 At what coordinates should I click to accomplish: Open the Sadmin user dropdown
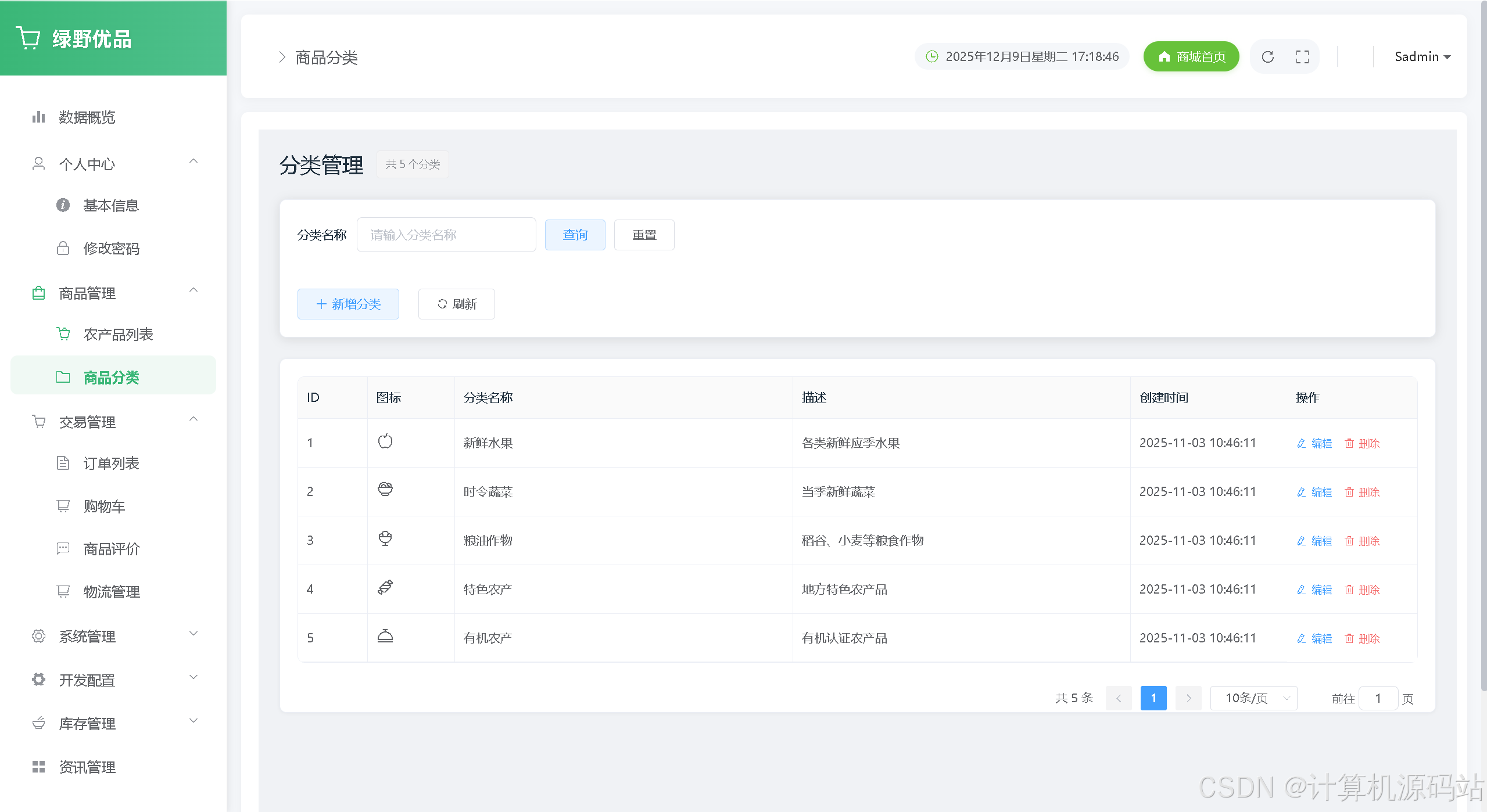tap(1422, 57)
